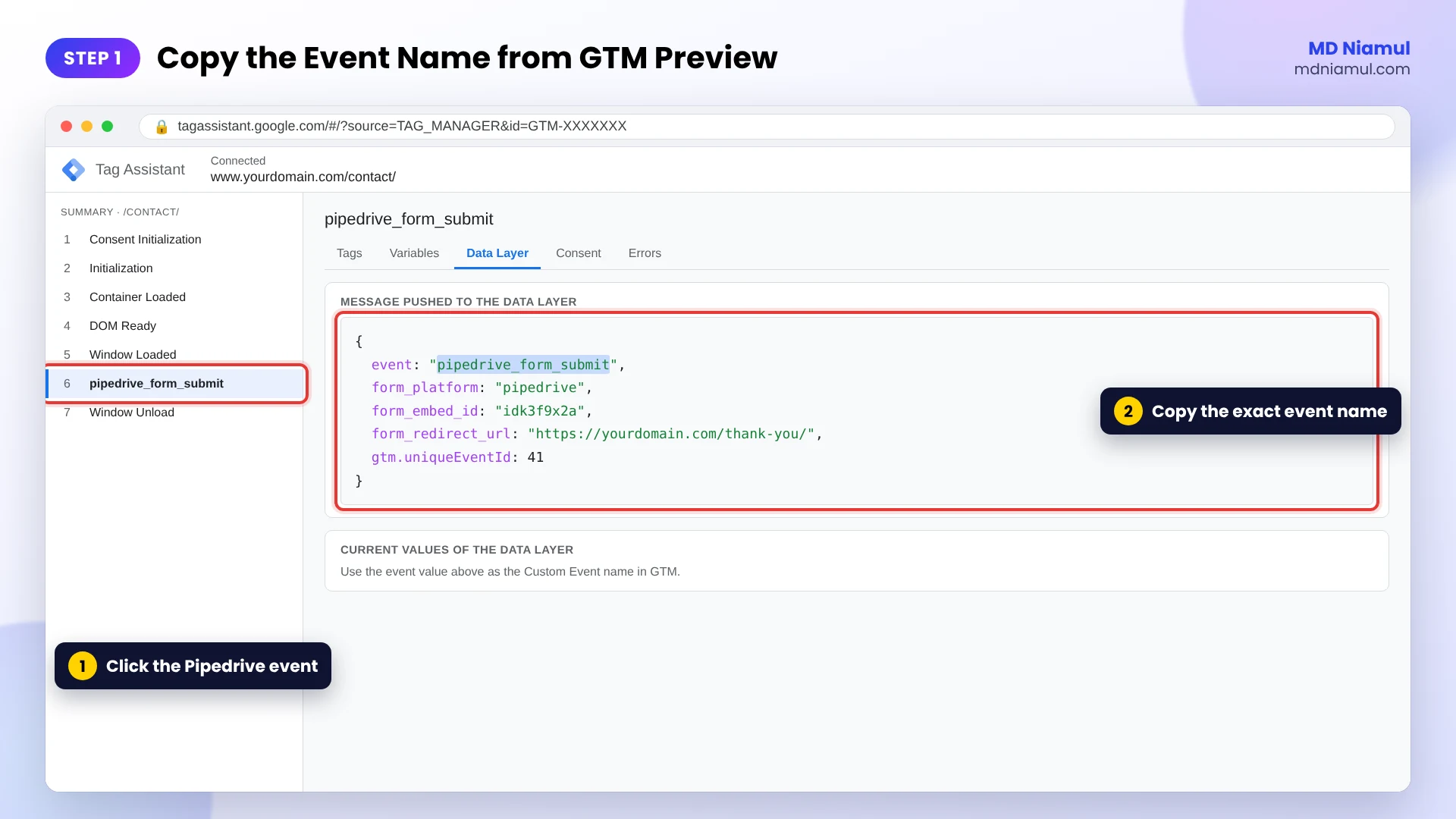Select the Consent Initialization event

pyautogui.click(x=174, y=240)
